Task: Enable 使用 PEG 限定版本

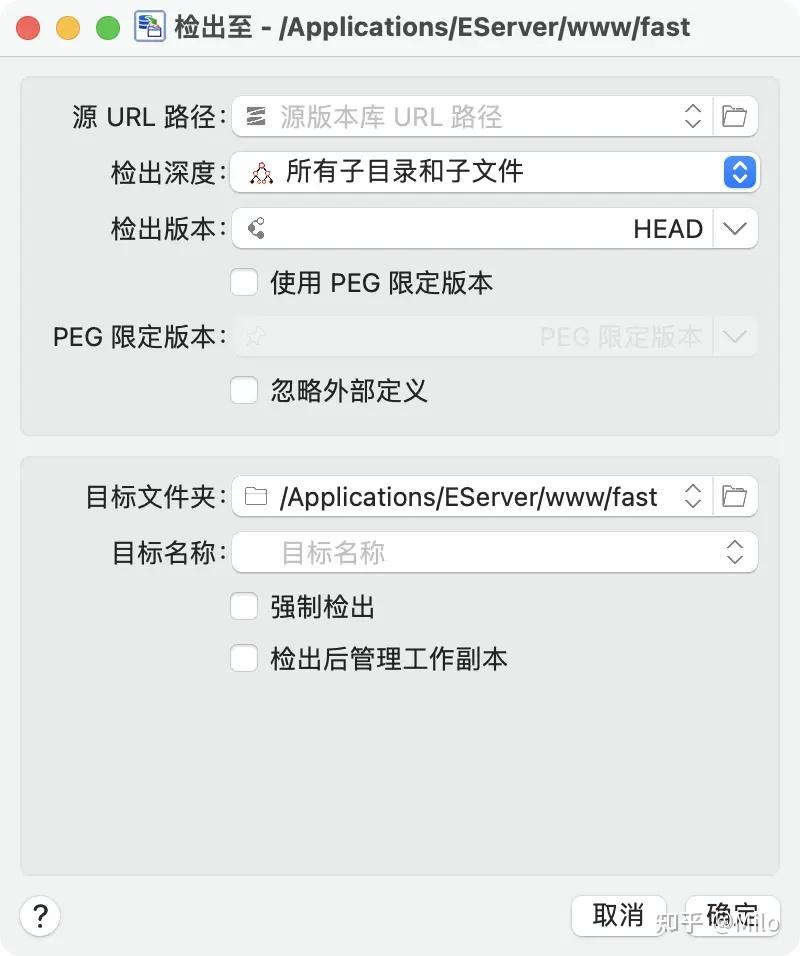Action: pyautogui.click(x=243, y=283)
